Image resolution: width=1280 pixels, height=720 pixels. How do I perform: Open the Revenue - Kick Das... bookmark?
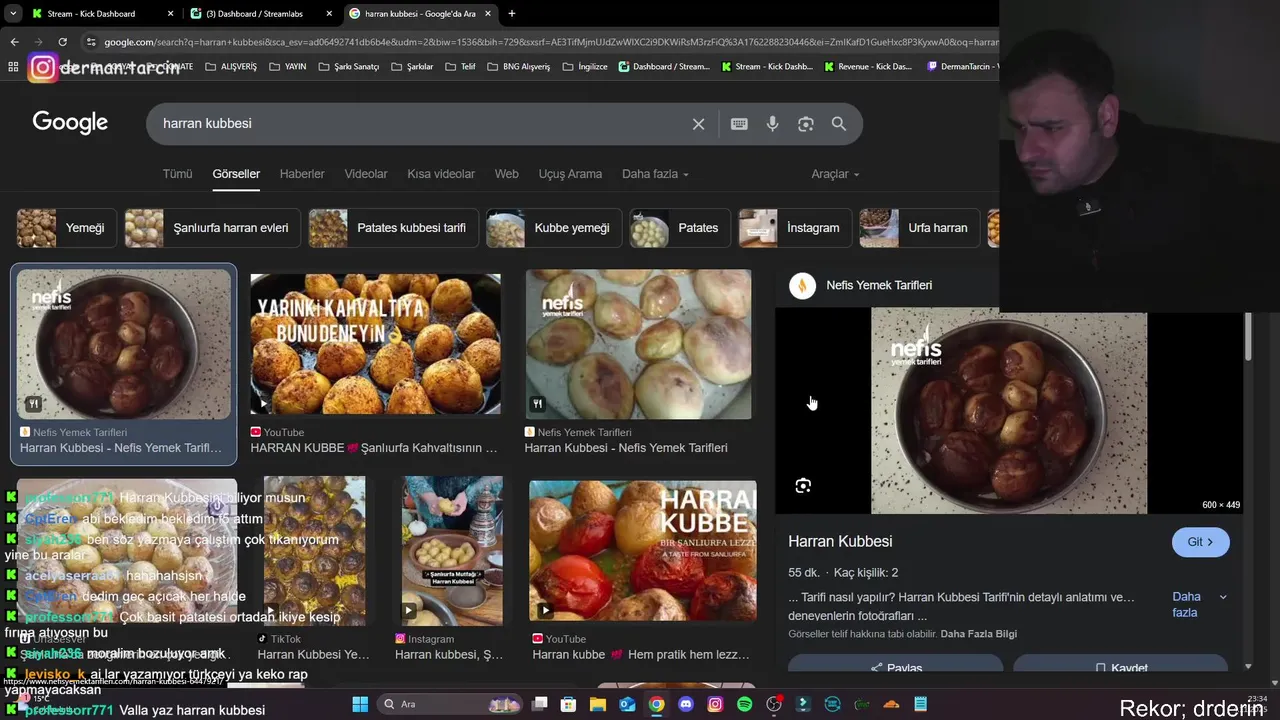pos(868,67)
